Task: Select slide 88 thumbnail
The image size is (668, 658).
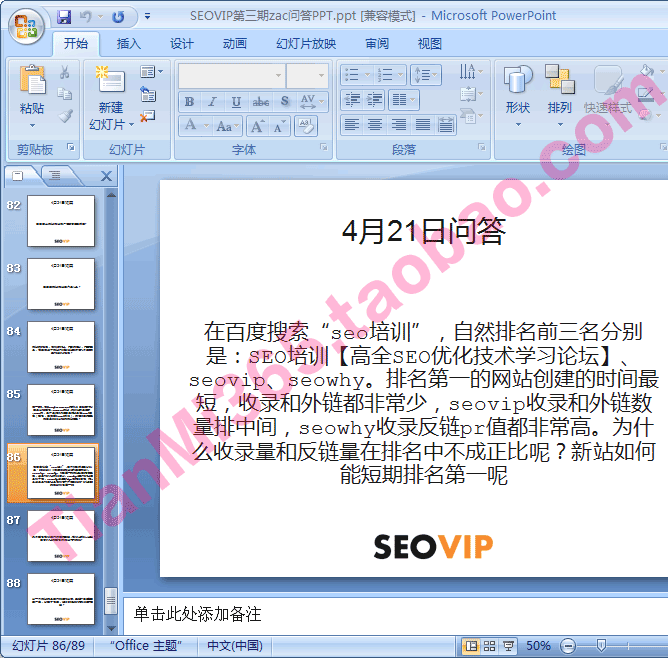Action: (61, 599)
